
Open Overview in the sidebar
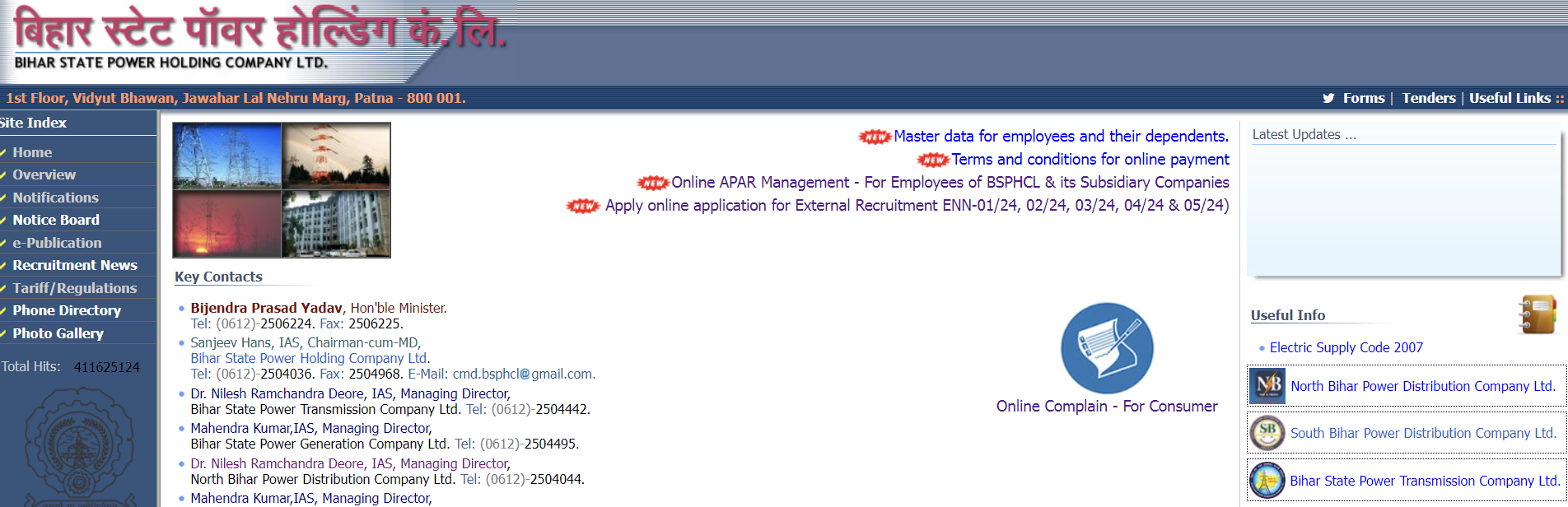pos(44,174)
